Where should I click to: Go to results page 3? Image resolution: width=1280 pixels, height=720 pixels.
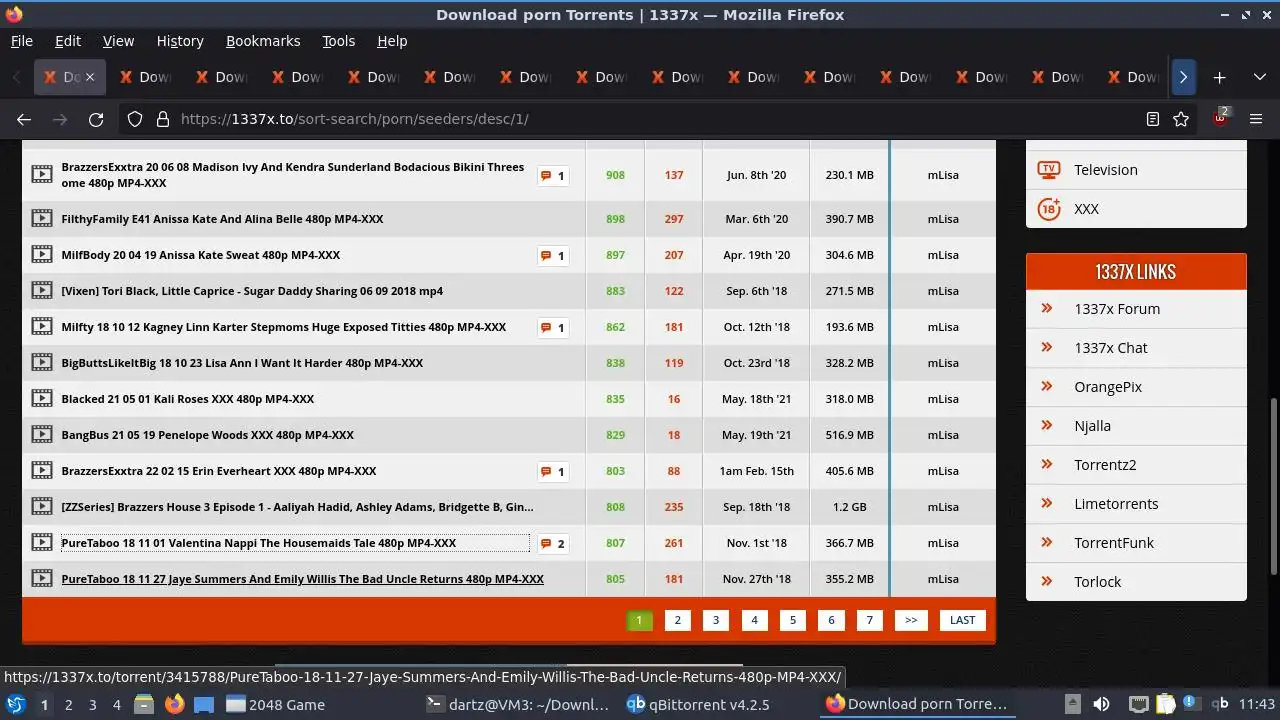pyautogui.click(x=716, y=620)
